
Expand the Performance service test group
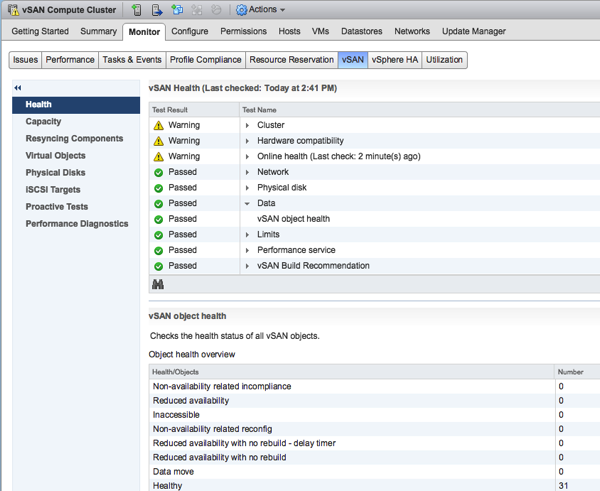pos(247,250)
